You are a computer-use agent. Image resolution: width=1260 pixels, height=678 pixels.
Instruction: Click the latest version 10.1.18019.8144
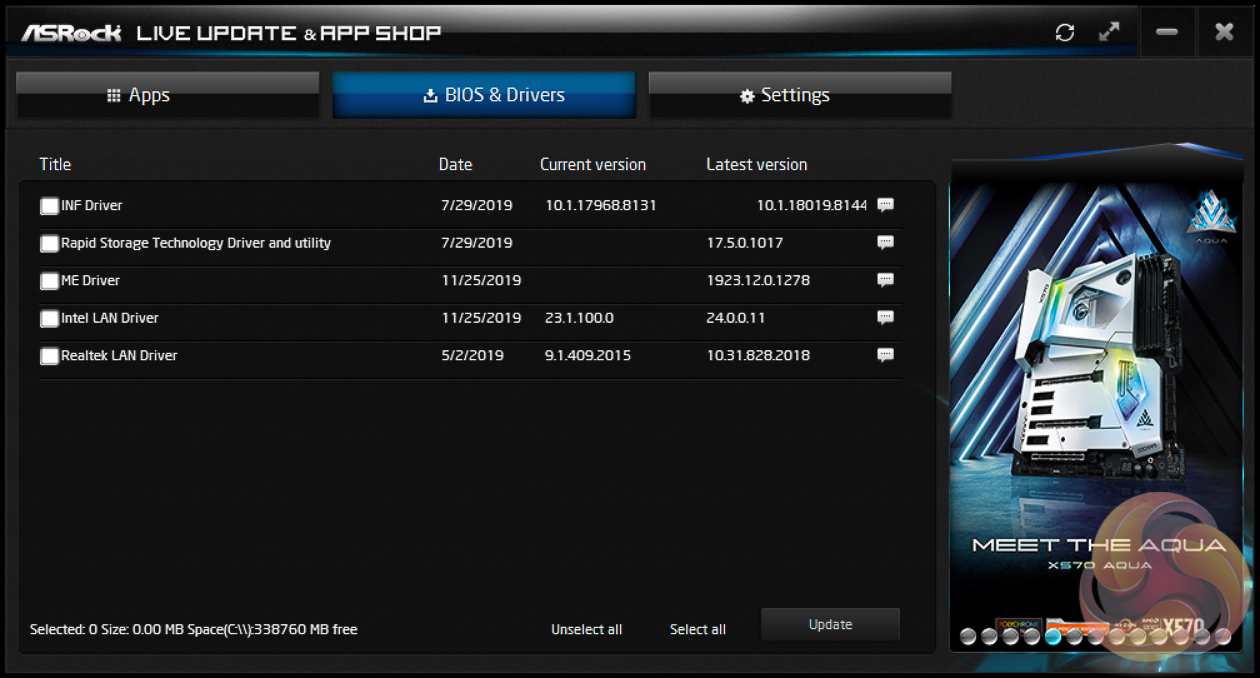[811, 205]
